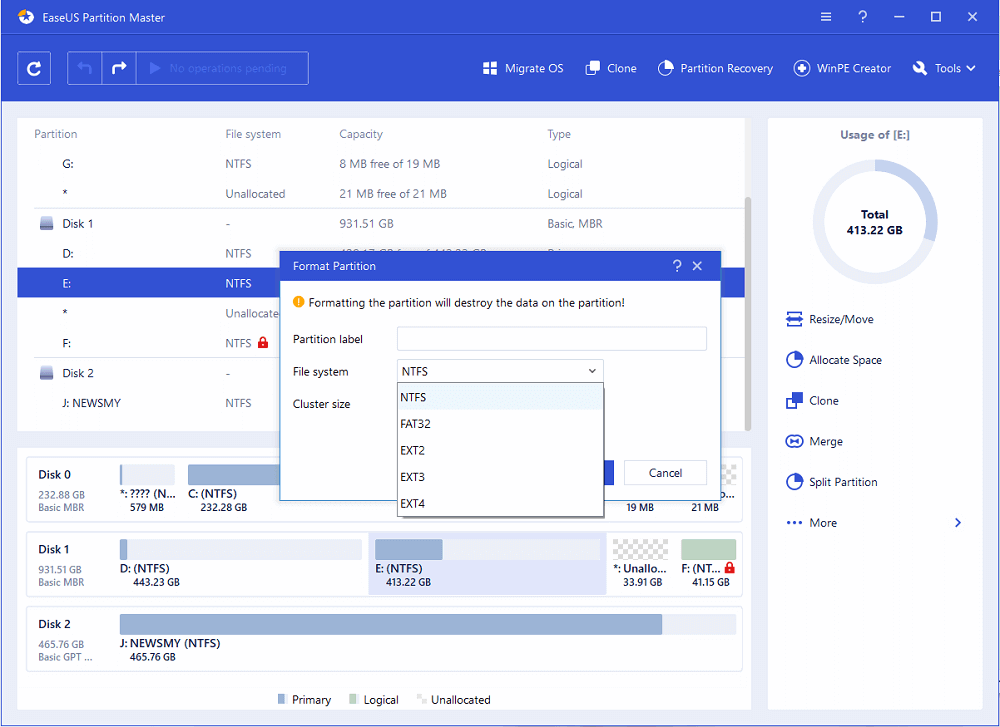Launch the WinPE Creator

[841, 68]
